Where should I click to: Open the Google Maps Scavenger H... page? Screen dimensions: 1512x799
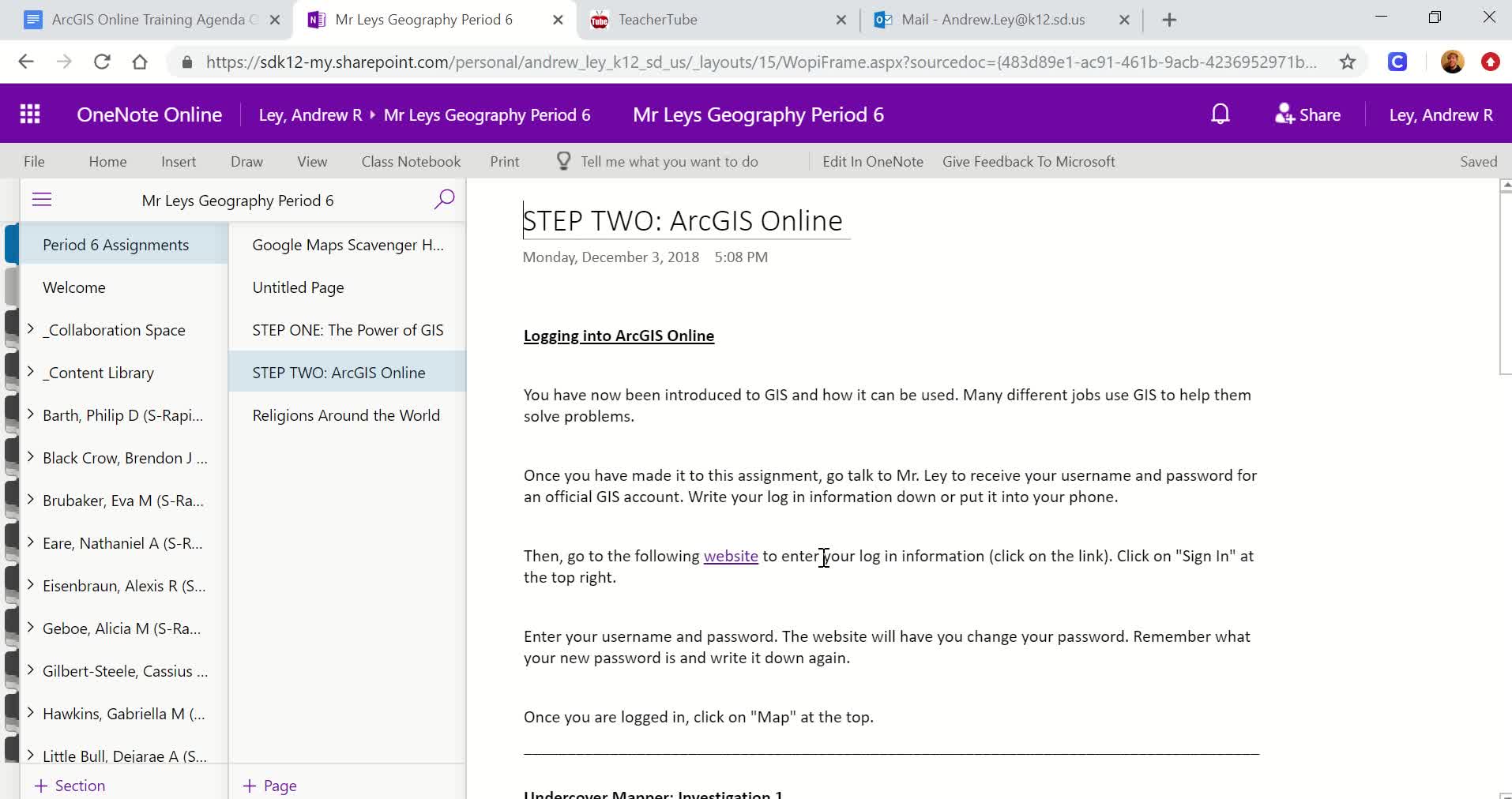[x=348, y=245]
